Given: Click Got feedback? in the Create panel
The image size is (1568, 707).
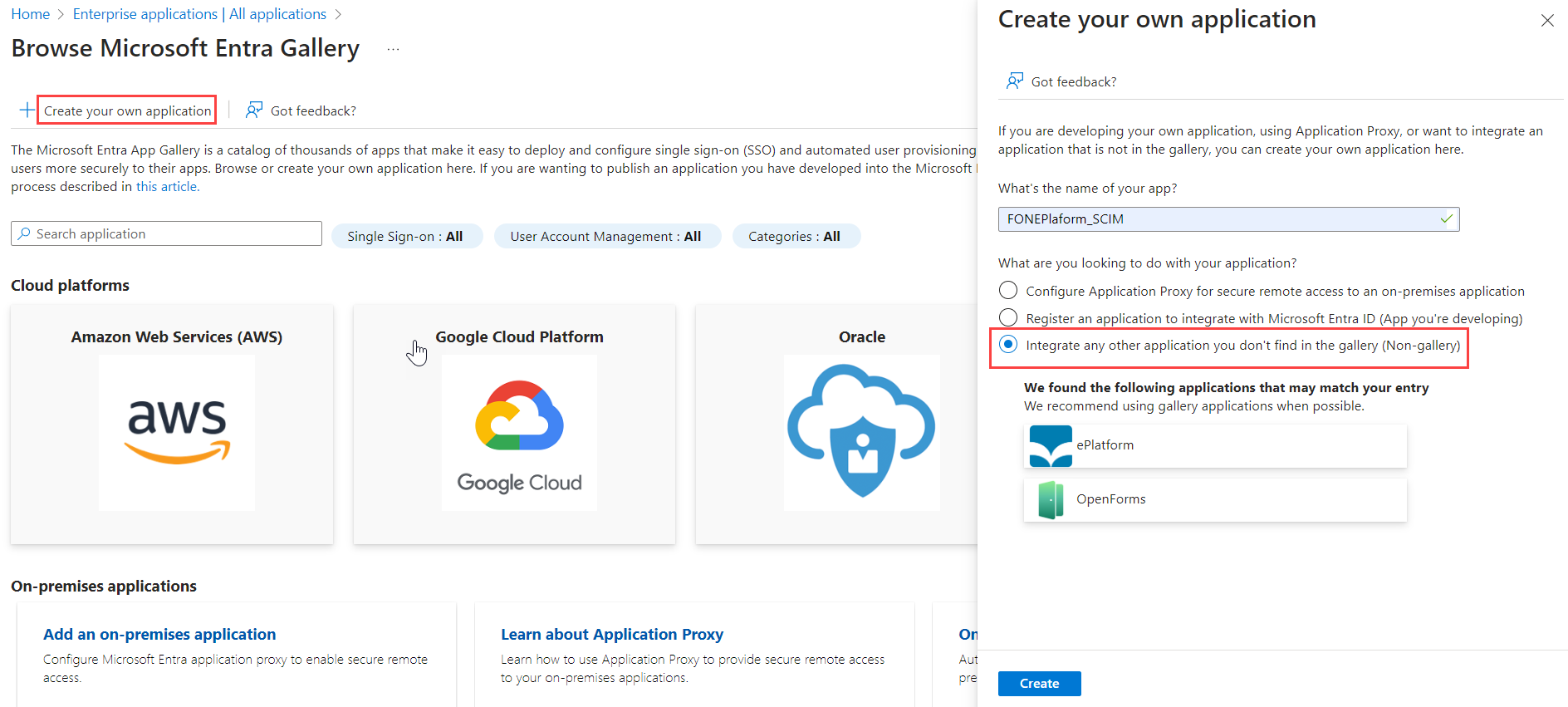Looking at the screenshot, I should tap(1074, 81).
